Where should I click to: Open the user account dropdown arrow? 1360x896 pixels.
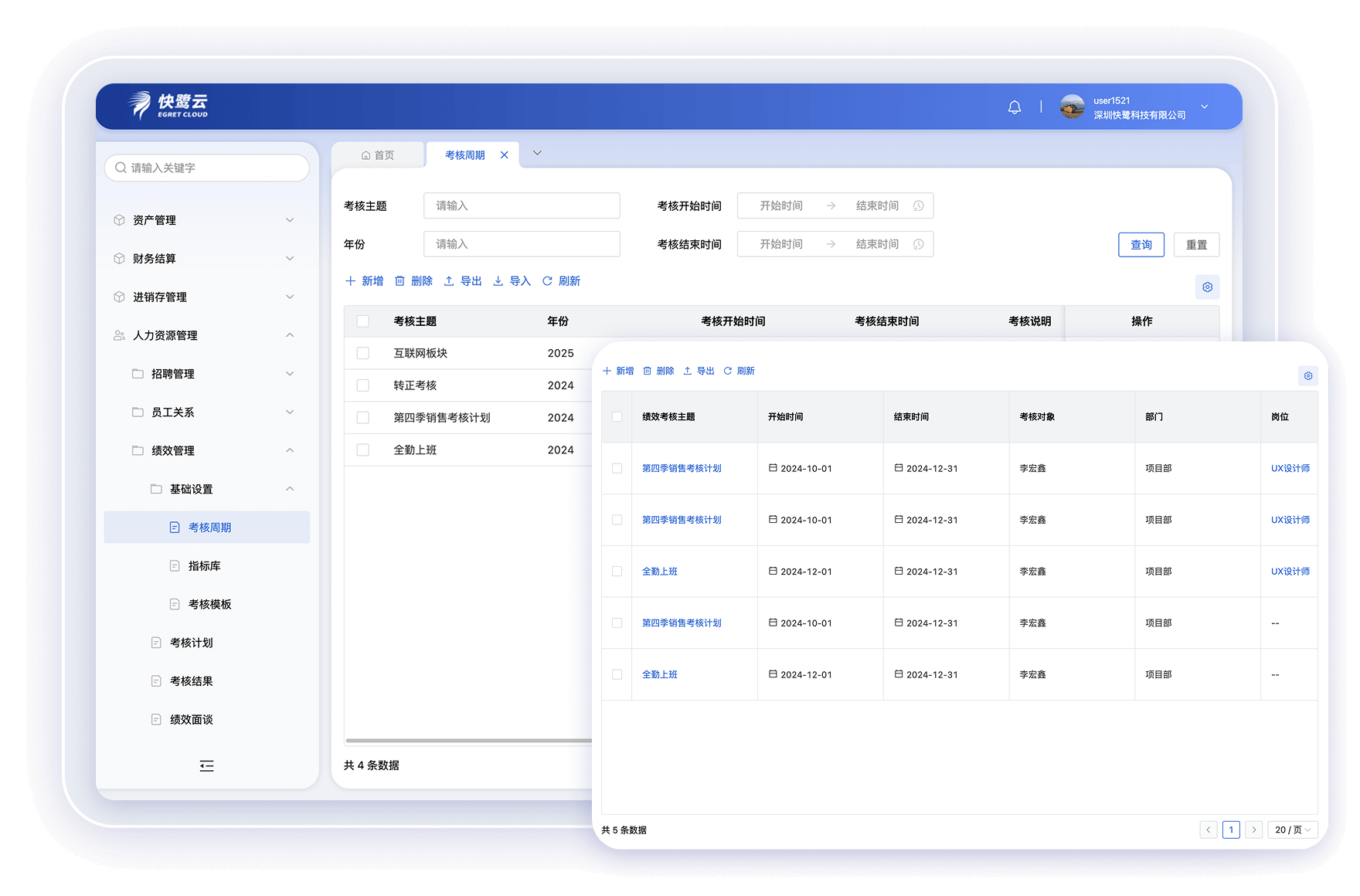coord(1204,107)
